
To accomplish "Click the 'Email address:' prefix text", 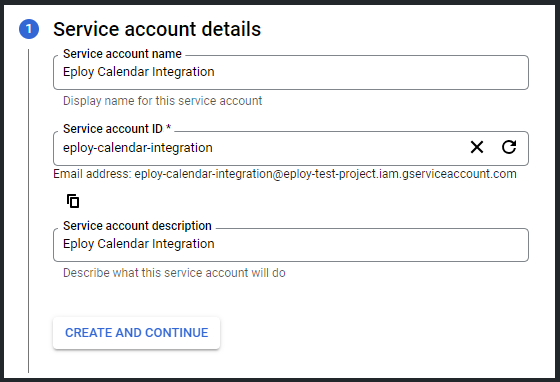I will coord(92,174).
